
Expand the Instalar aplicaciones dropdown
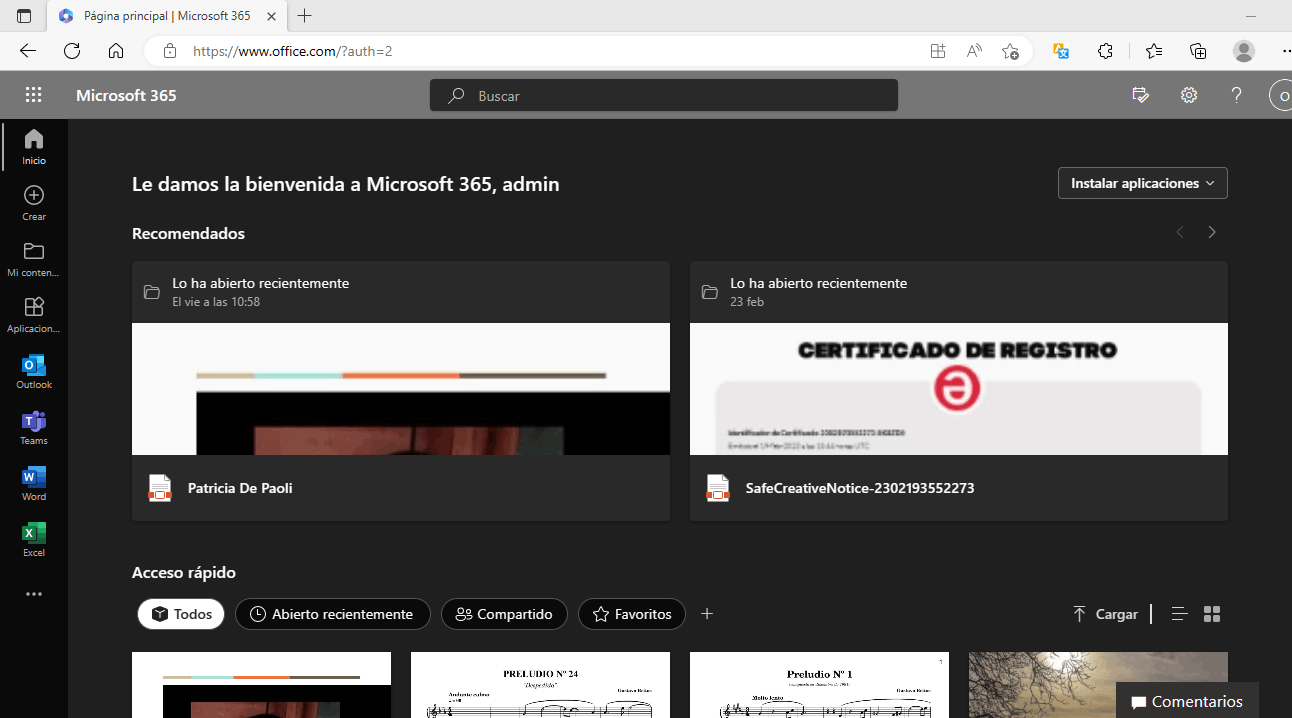click(1143, 183)
